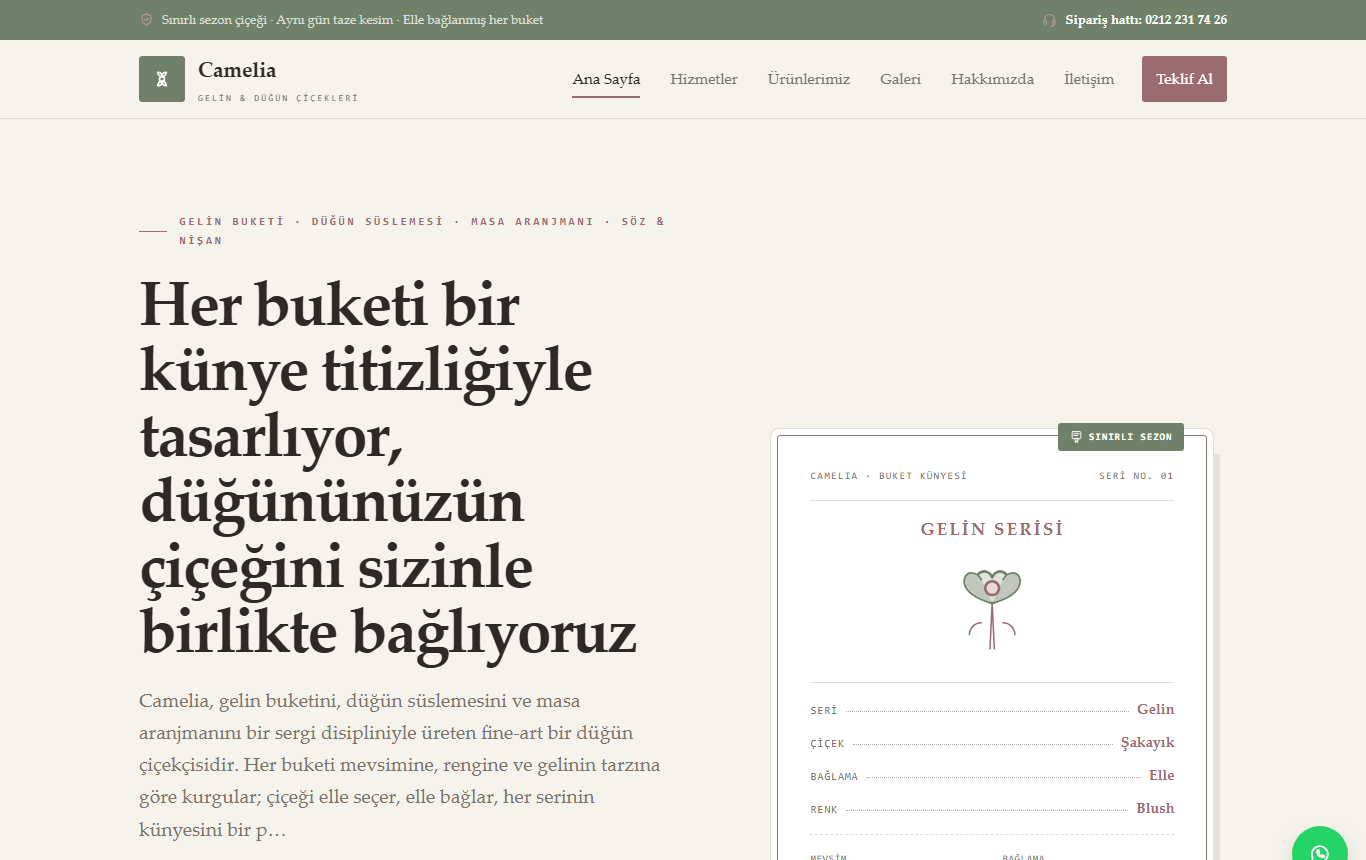
Task: Click the 'Gelin Serisi' card title
Action: (992, 529)
